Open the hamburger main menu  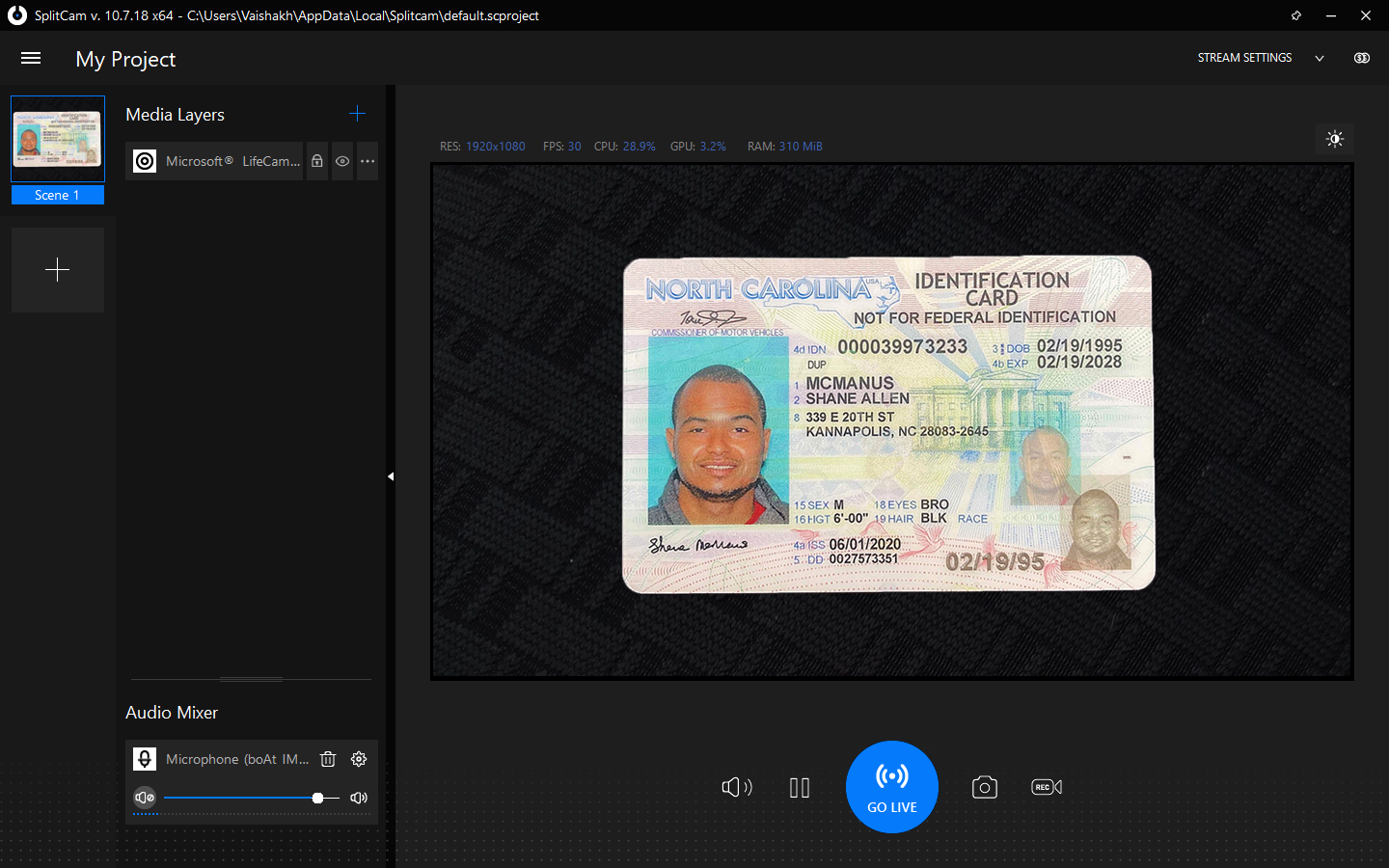point(31,58)
